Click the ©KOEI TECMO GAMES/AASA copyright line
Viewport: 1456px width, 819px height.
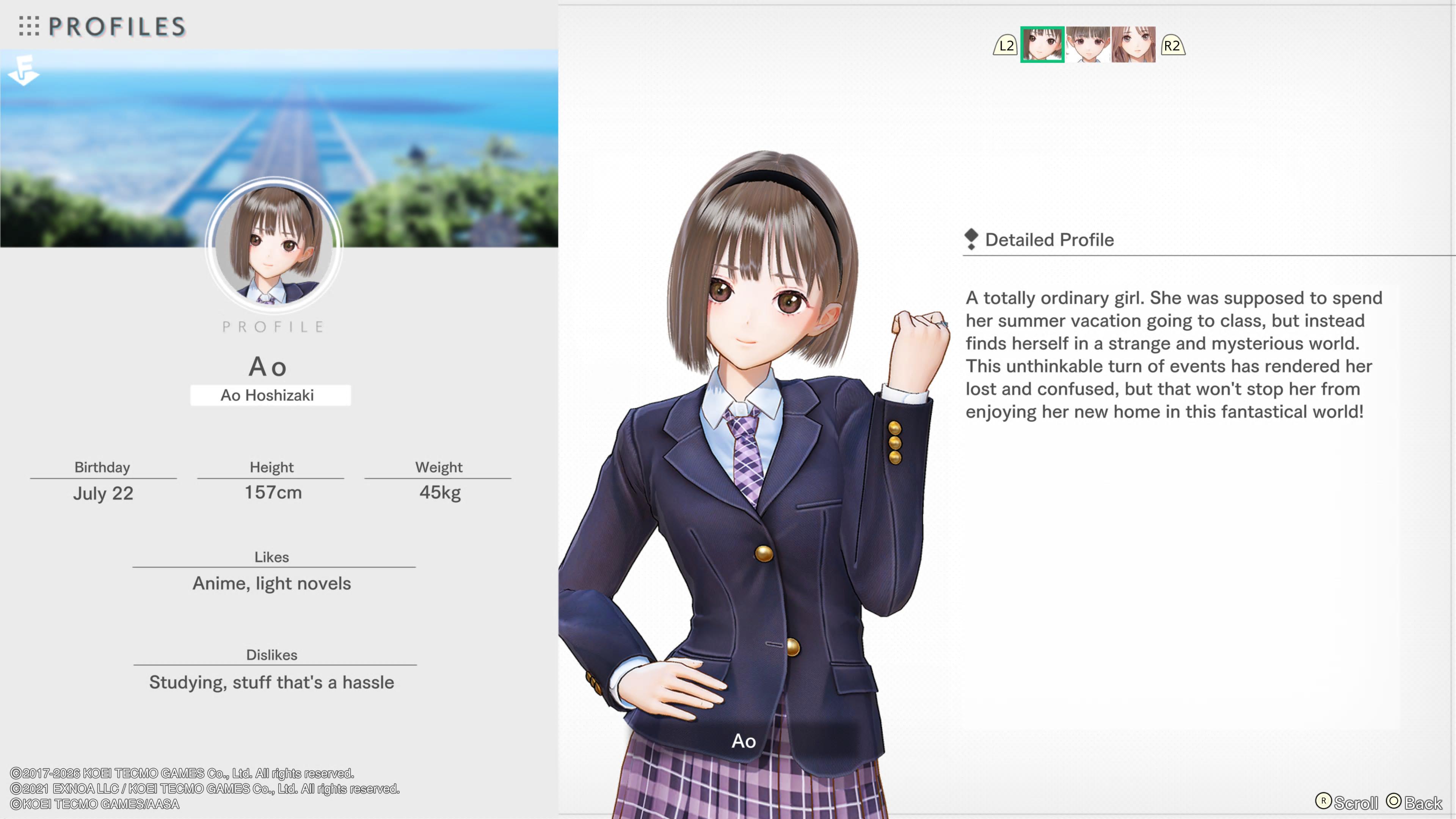[94, 804]
